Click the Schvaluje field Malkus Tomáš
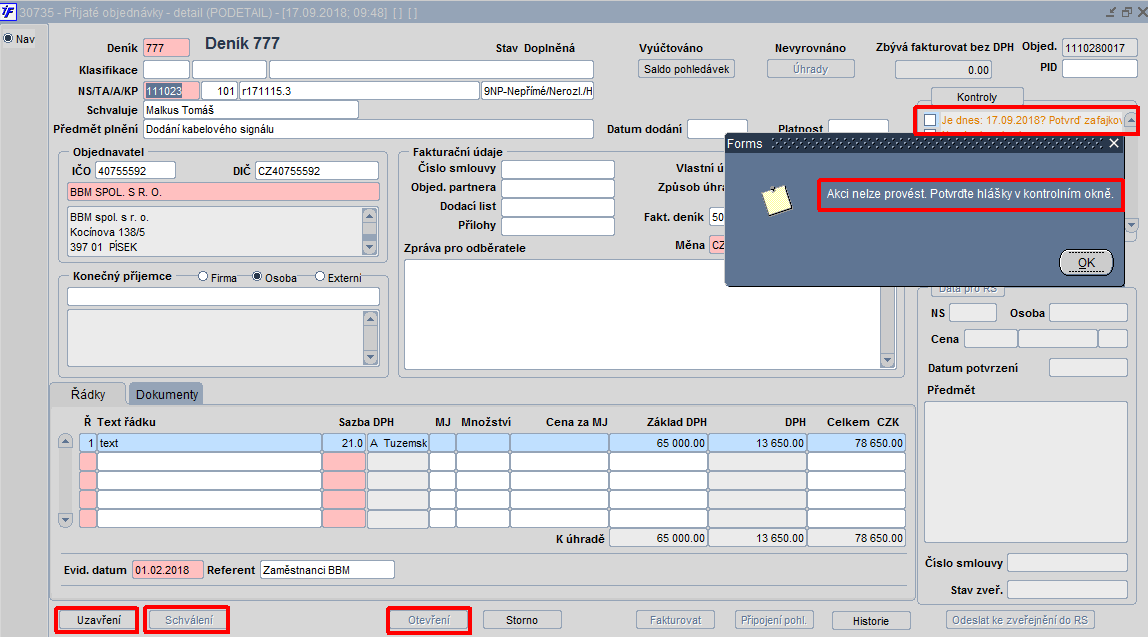Image resolution: width=1148 pixels, height=637 pixels. click(x=250, y=110)
